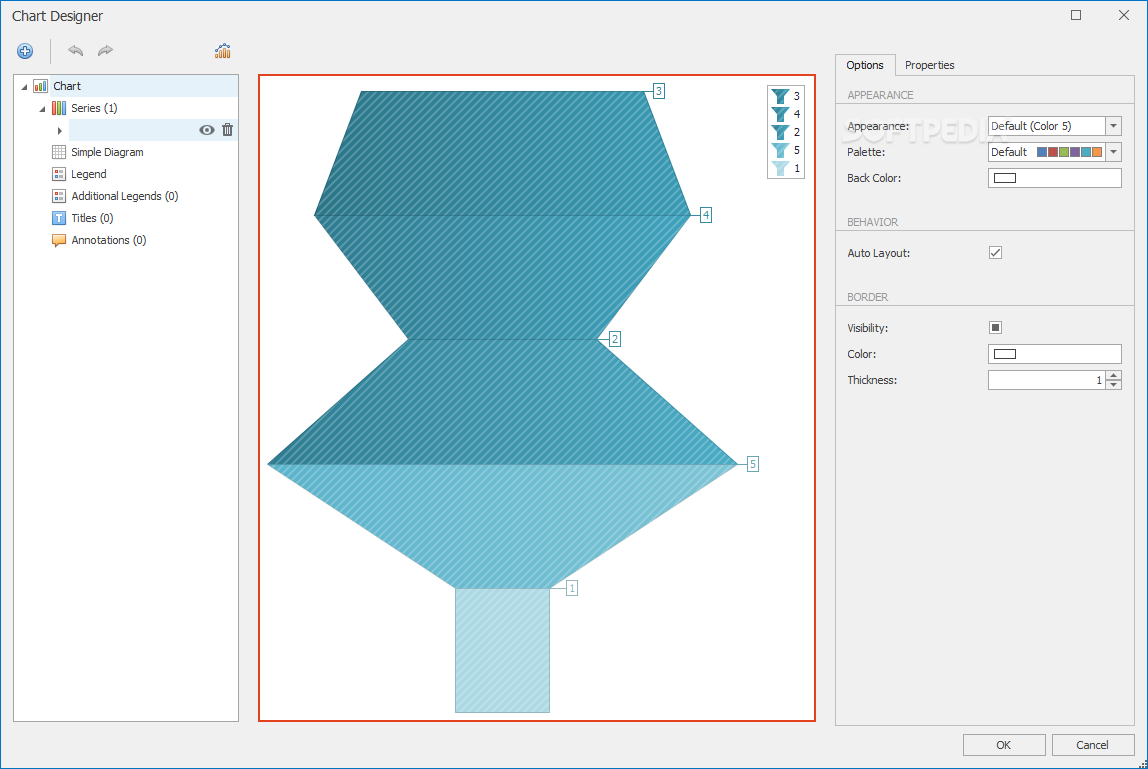
Task: Click the Simple Diagram grid icon
Action: [x=59, y=152]
